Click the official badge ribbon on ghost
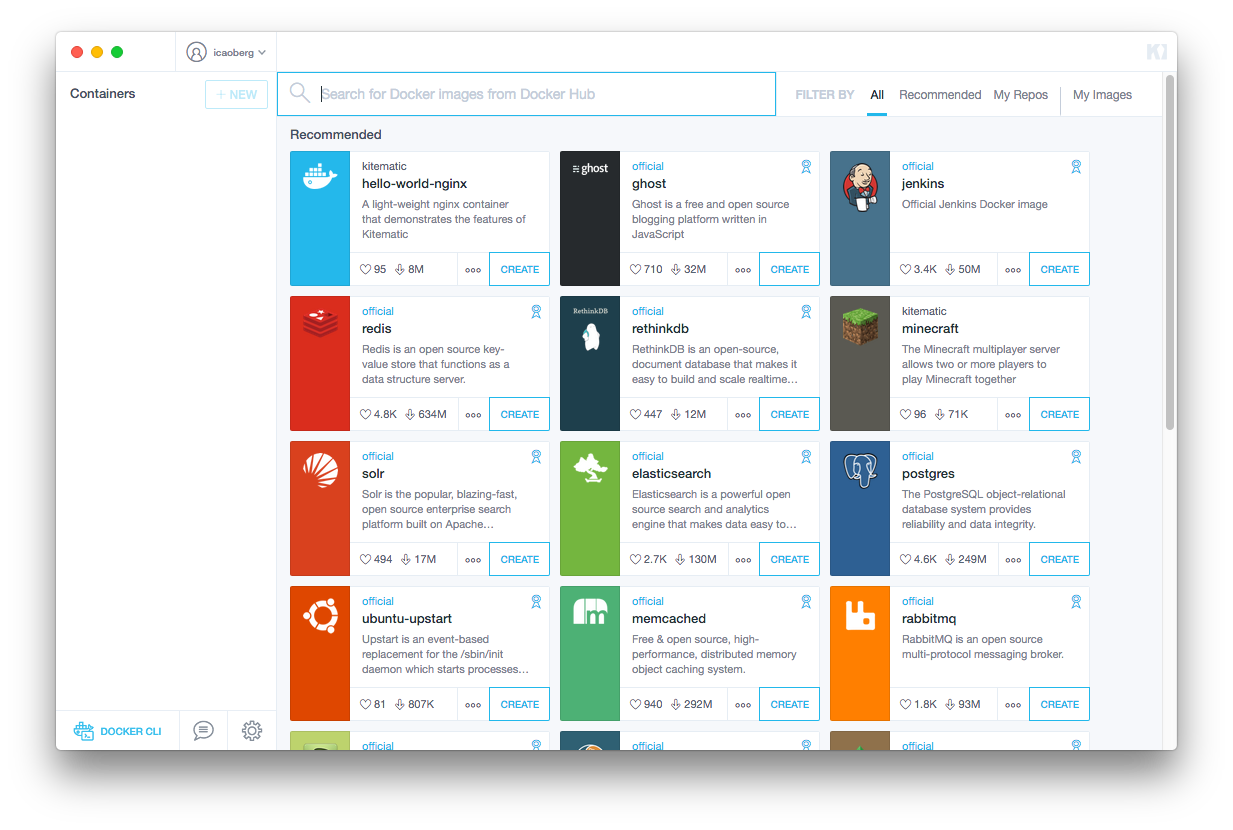The width and height of the screenshot is (1233, 830). (806, 167)
